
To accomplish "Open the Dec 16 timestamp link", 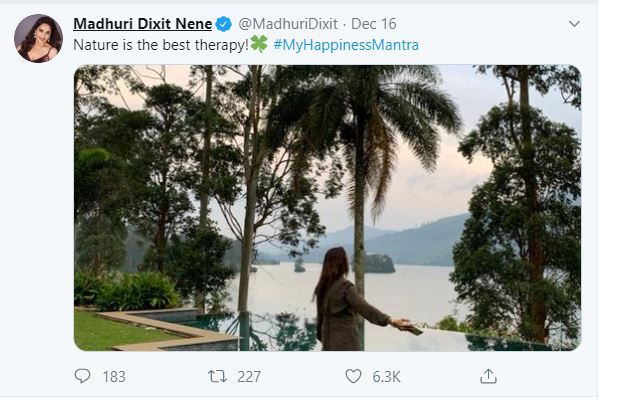I will [x=367, y=24].
